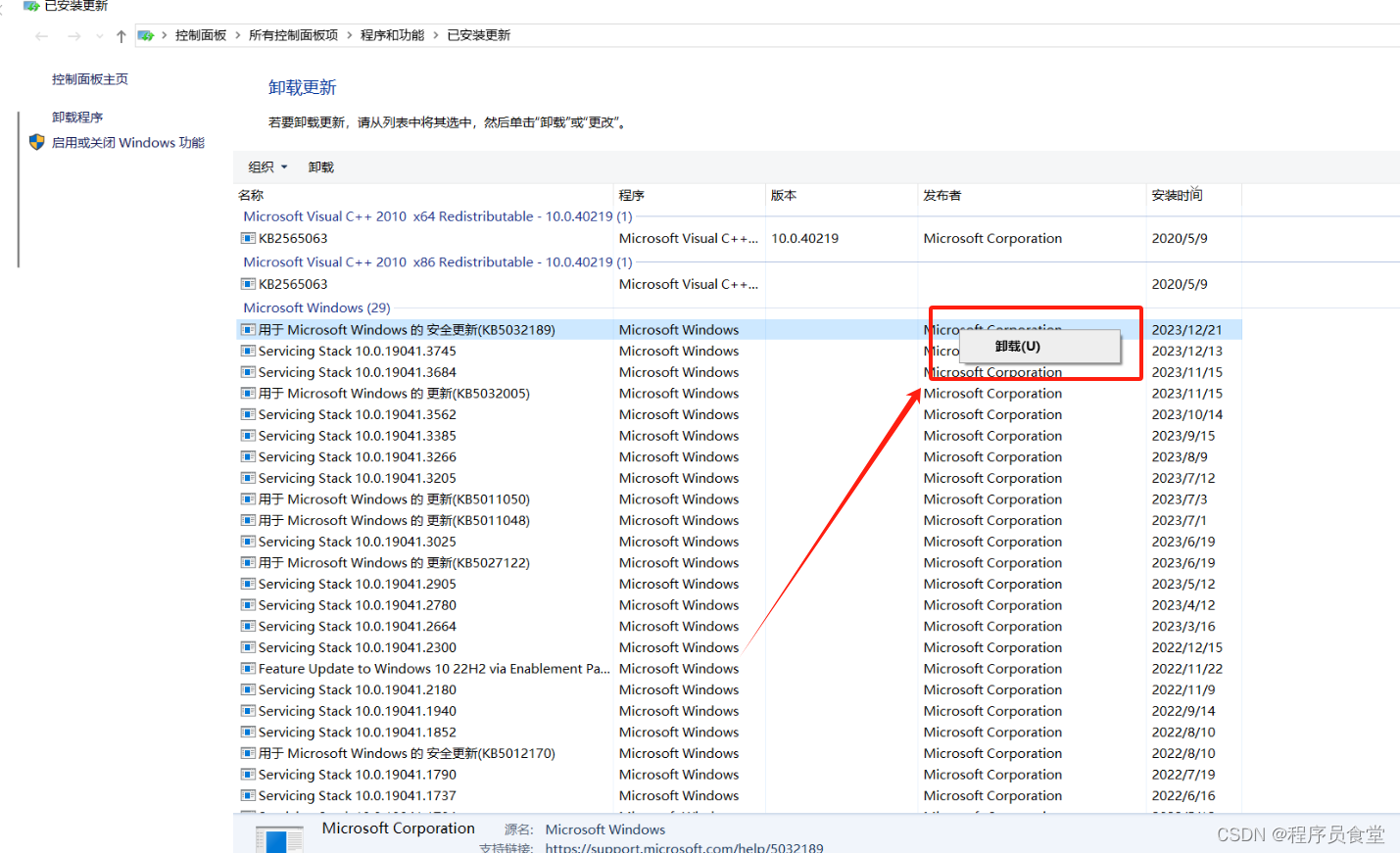Open 启用或关闭 Windows 功能 link
The width and height of the screenshot is (1400, 853).
point(128,143)
